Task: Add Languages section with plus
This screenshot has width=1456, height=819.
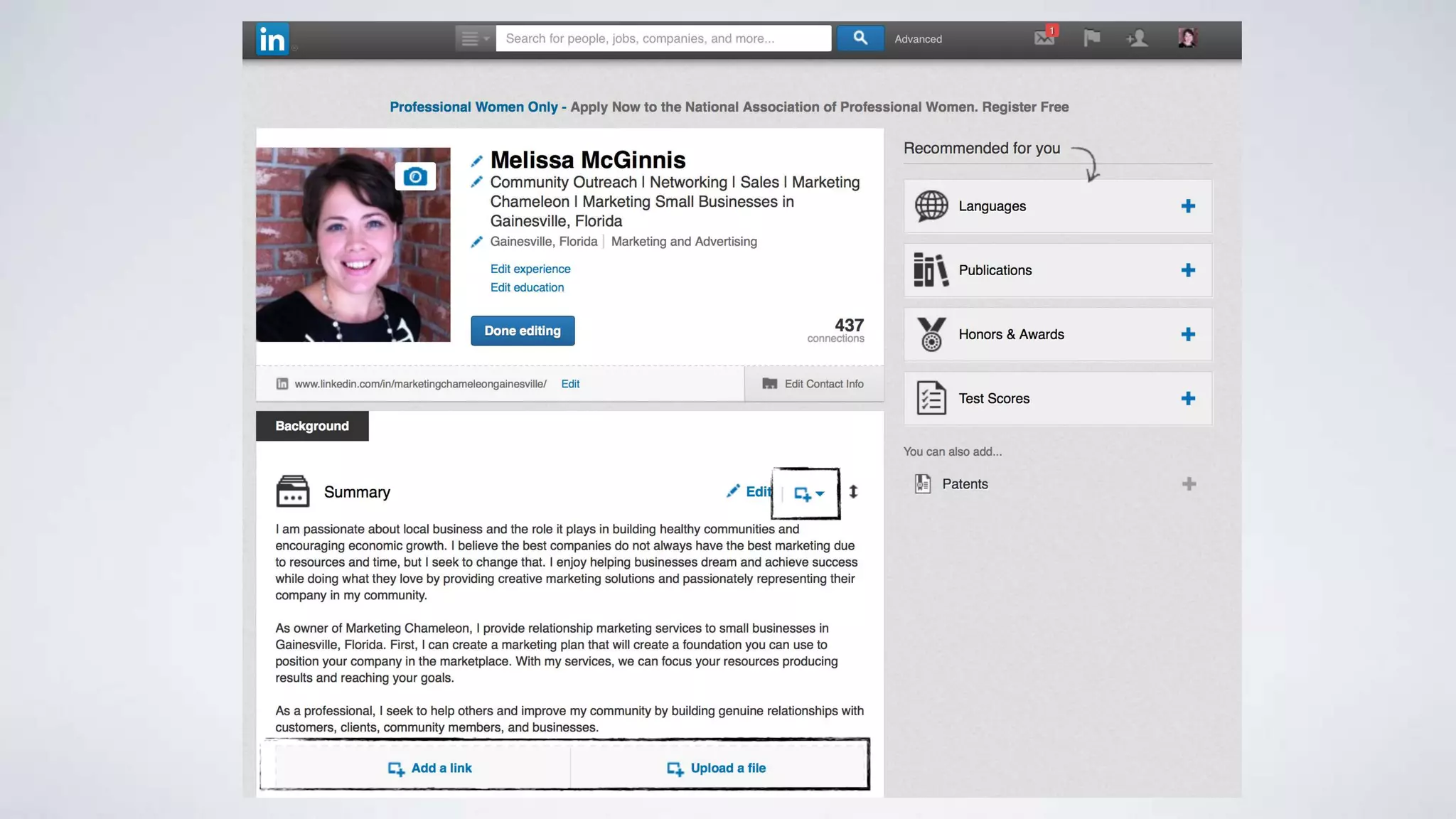Action: click(x=1188, y=206)
